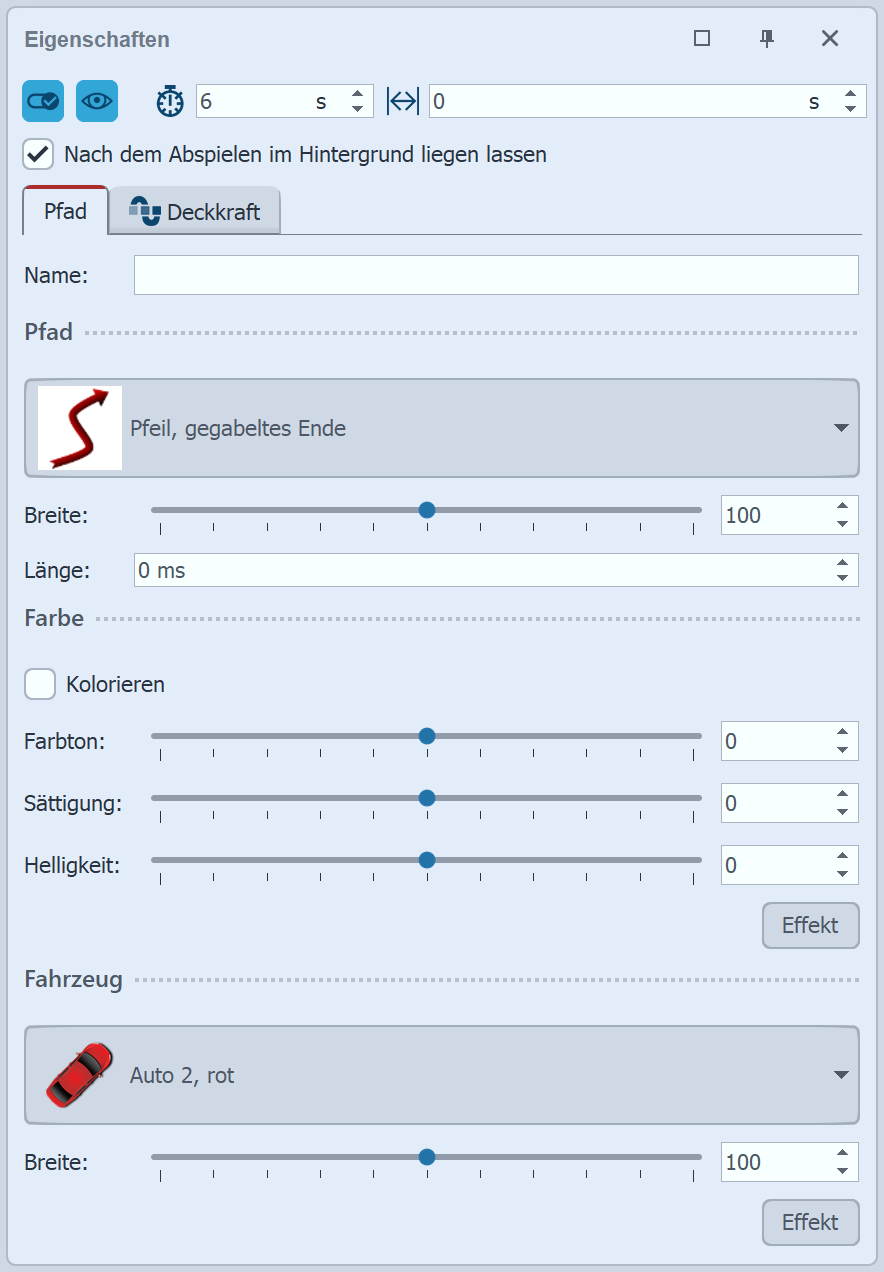Click the Deckkraft tab wave icon
The width and height of the screenshot is (884, 1272).
pos(145,211)
